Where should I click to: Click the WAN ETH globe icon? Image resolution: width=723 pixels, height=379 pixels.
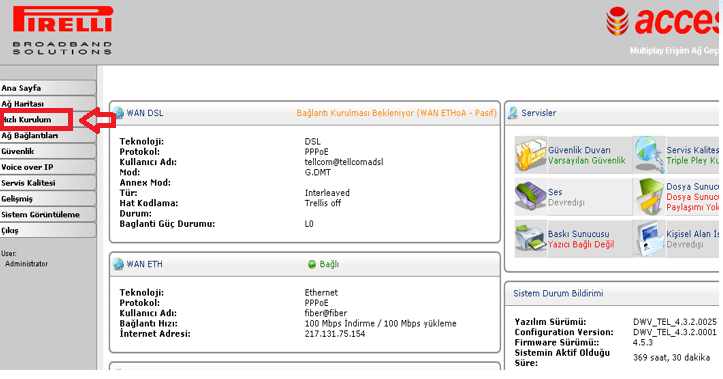tap(118, 264)
